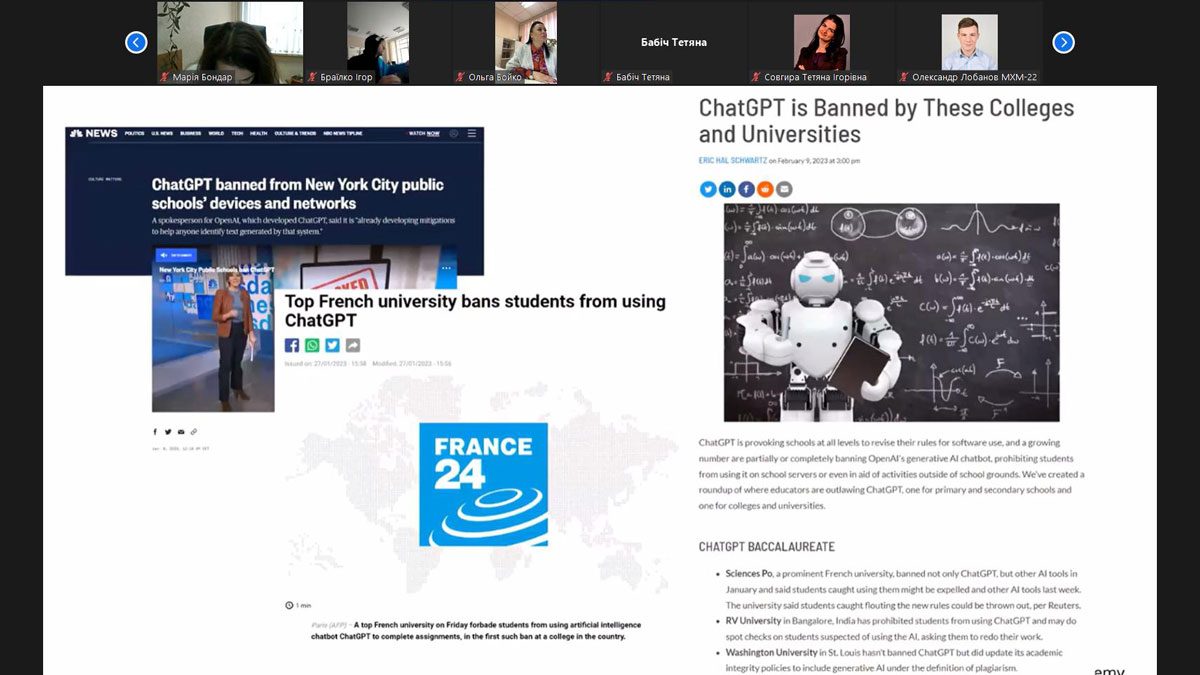Open video options three-dot menu

point(446,268)
